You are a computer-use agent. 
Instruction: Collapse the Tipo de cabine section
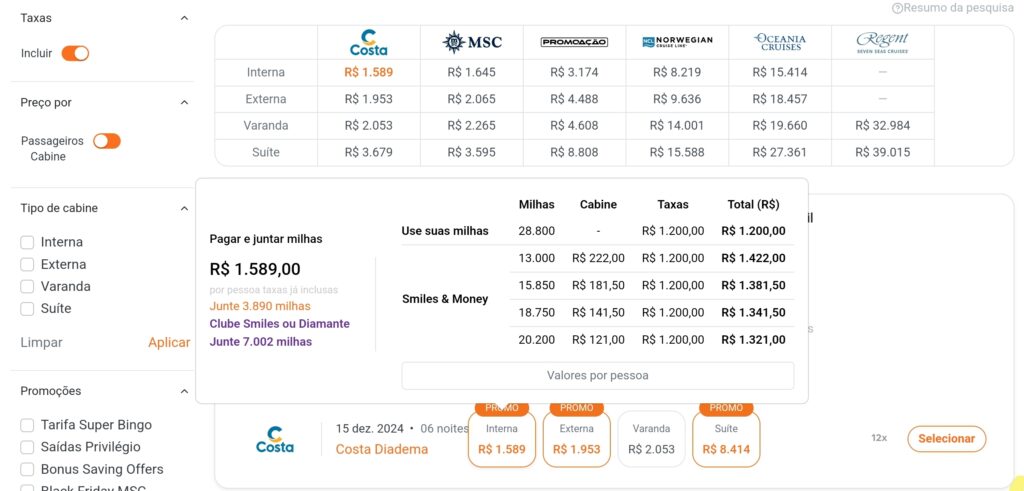(x=184, y=208)
